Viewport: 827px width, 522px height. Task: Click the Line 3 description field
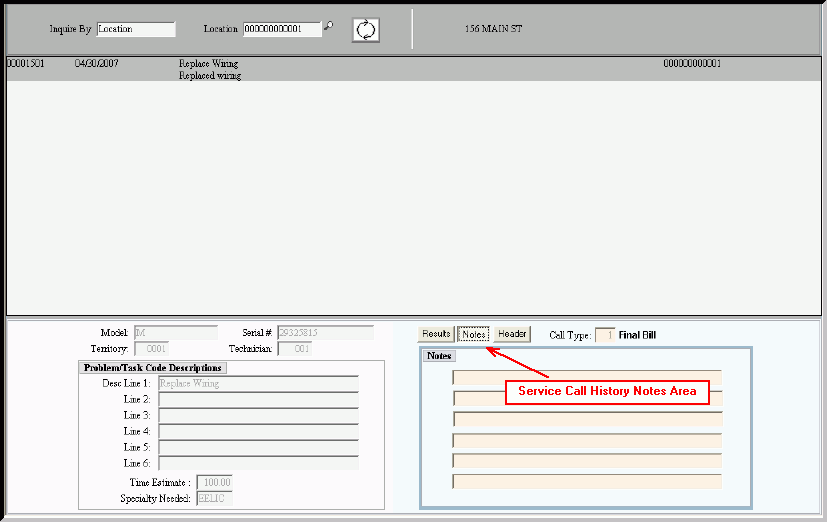pos(258,415)
